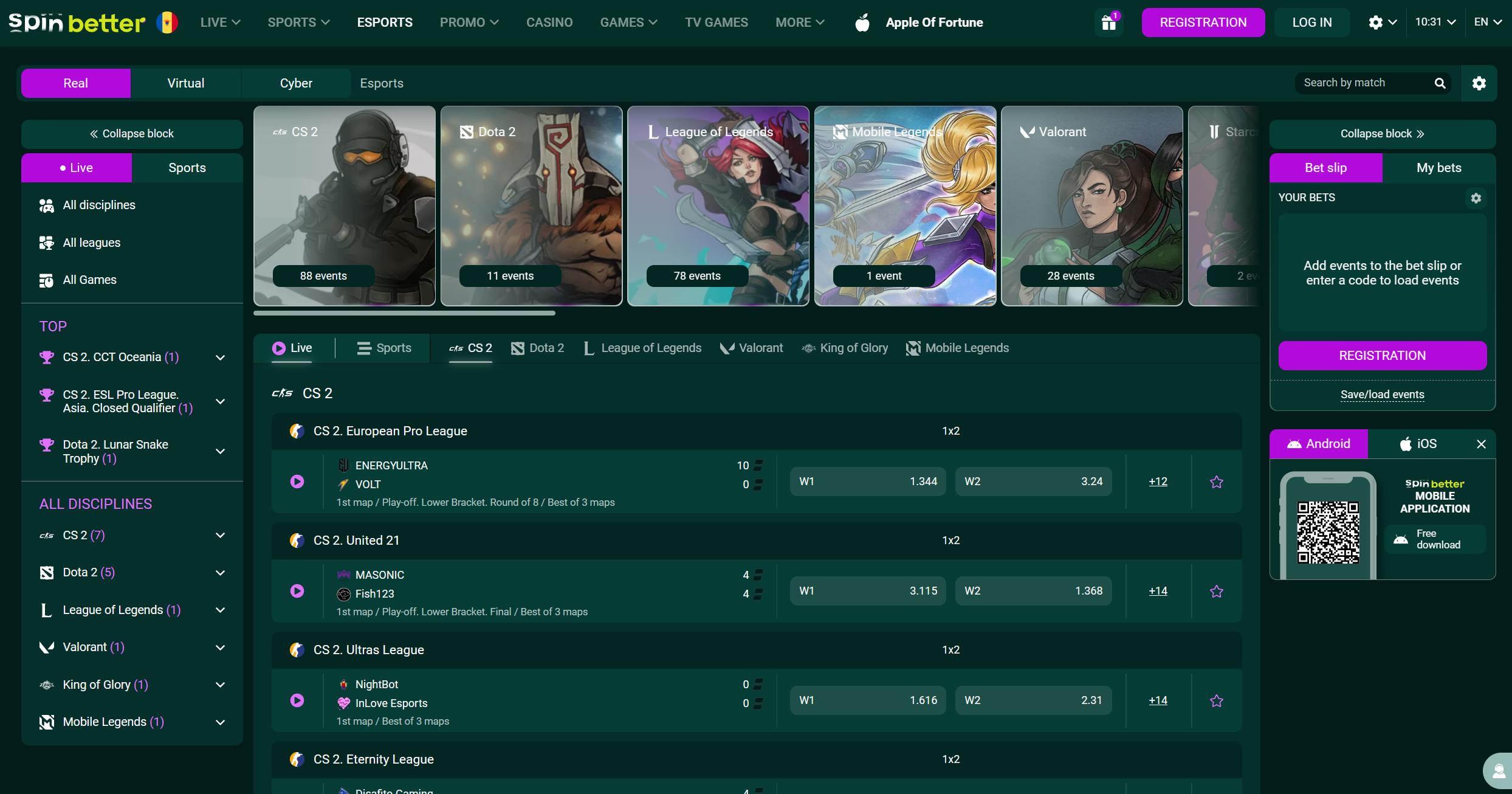The height and width of the screenshot is (794, 1512).
Task: Switch to Cyber betting mode
Action: 296,83
